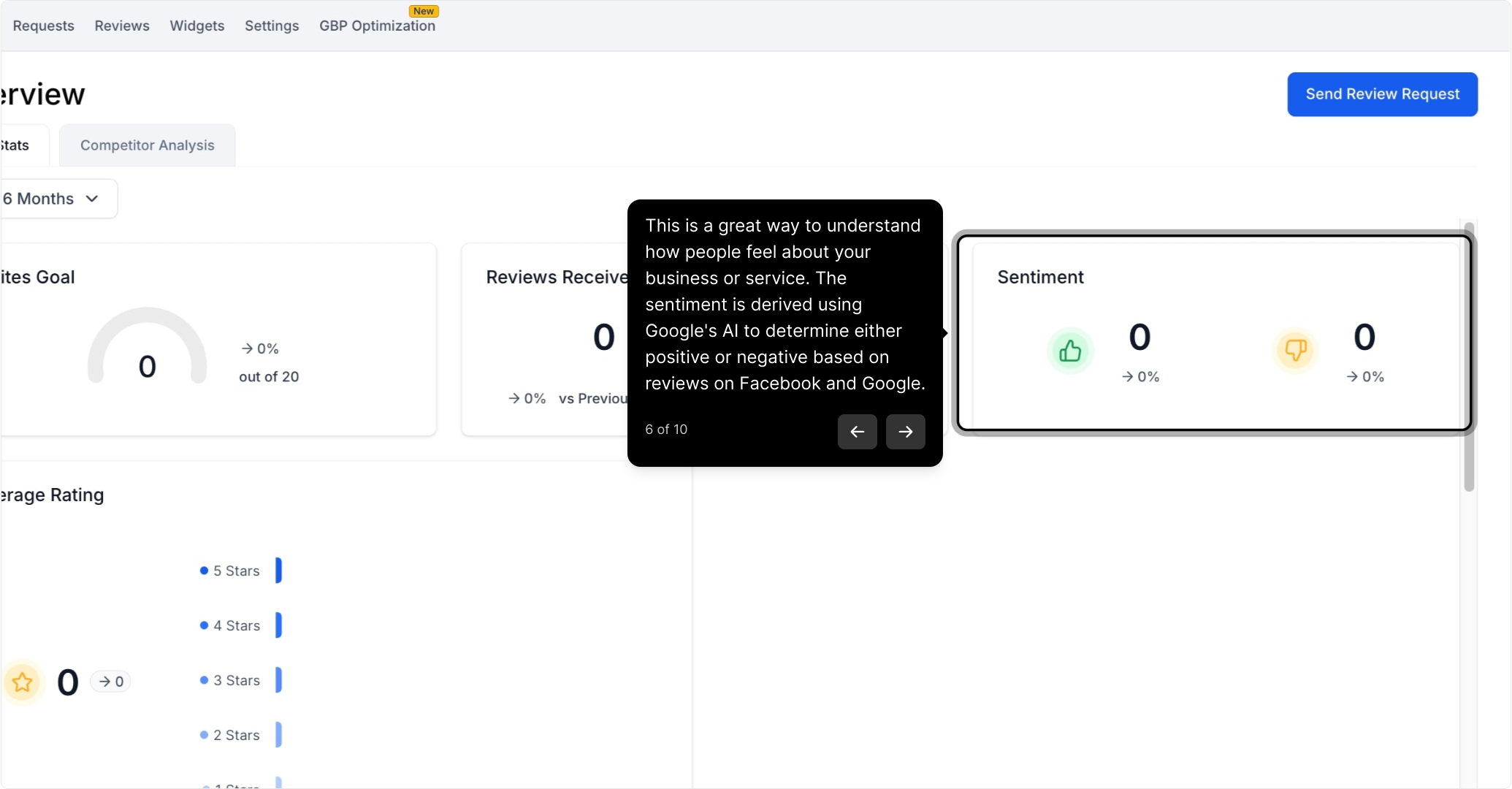Open the Widgets menu item
The height and width of the screenshot is (789, 1512).
tap(197, 26)
